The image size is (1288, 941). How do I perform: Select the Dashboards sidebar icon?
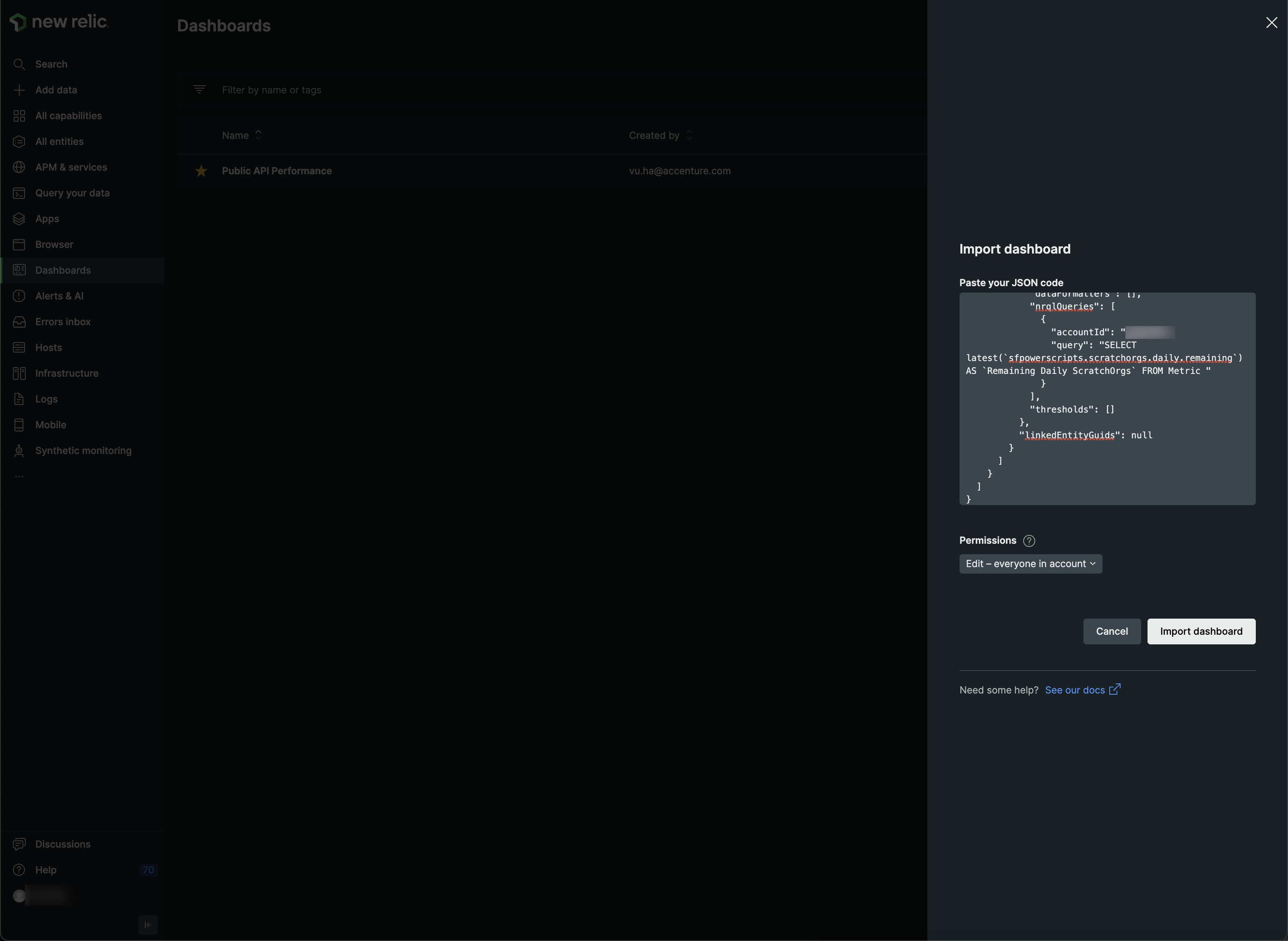point(19,270)
